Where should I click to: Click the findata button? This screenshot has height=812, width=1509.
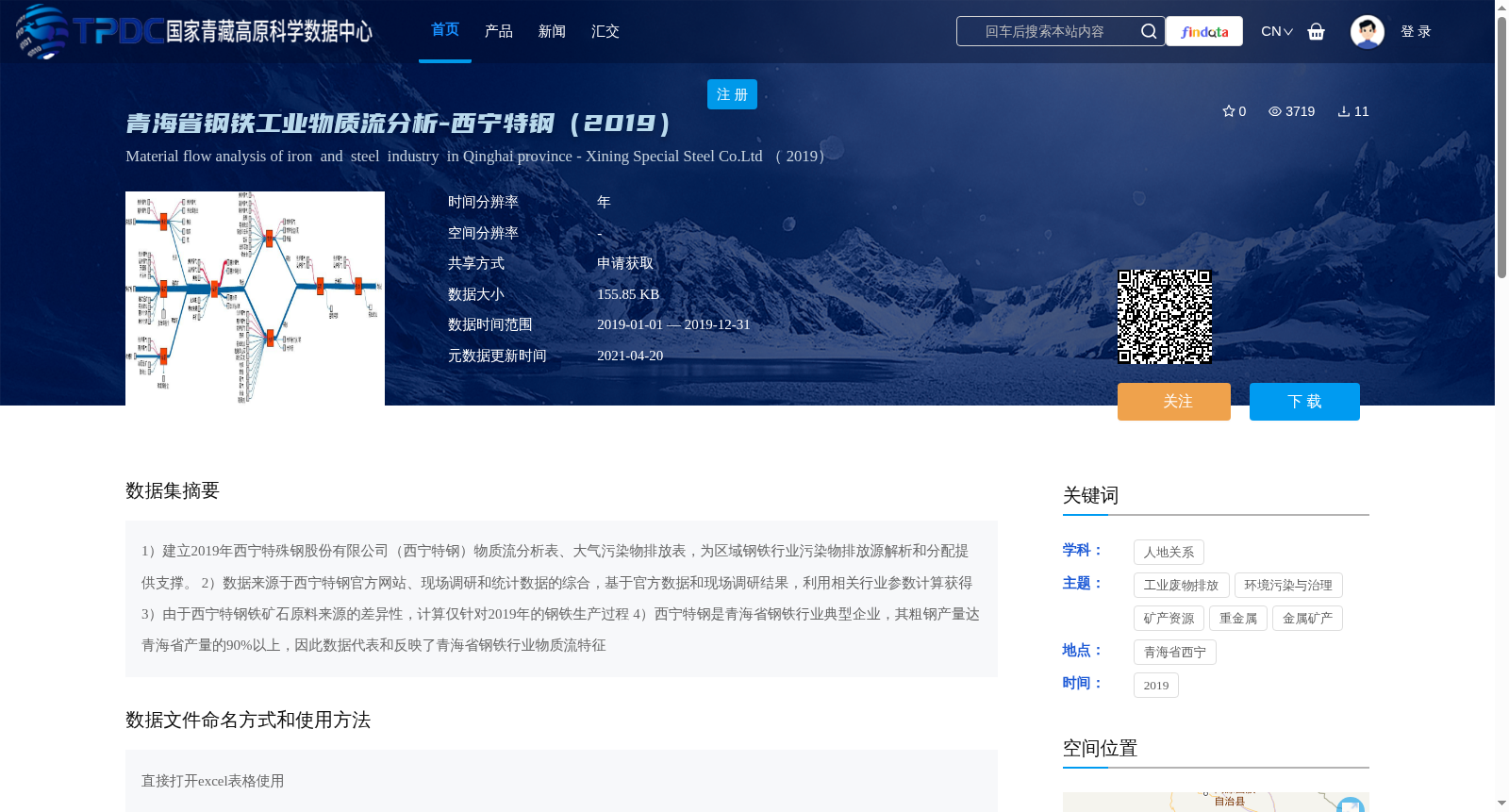tap(1204, 31)
